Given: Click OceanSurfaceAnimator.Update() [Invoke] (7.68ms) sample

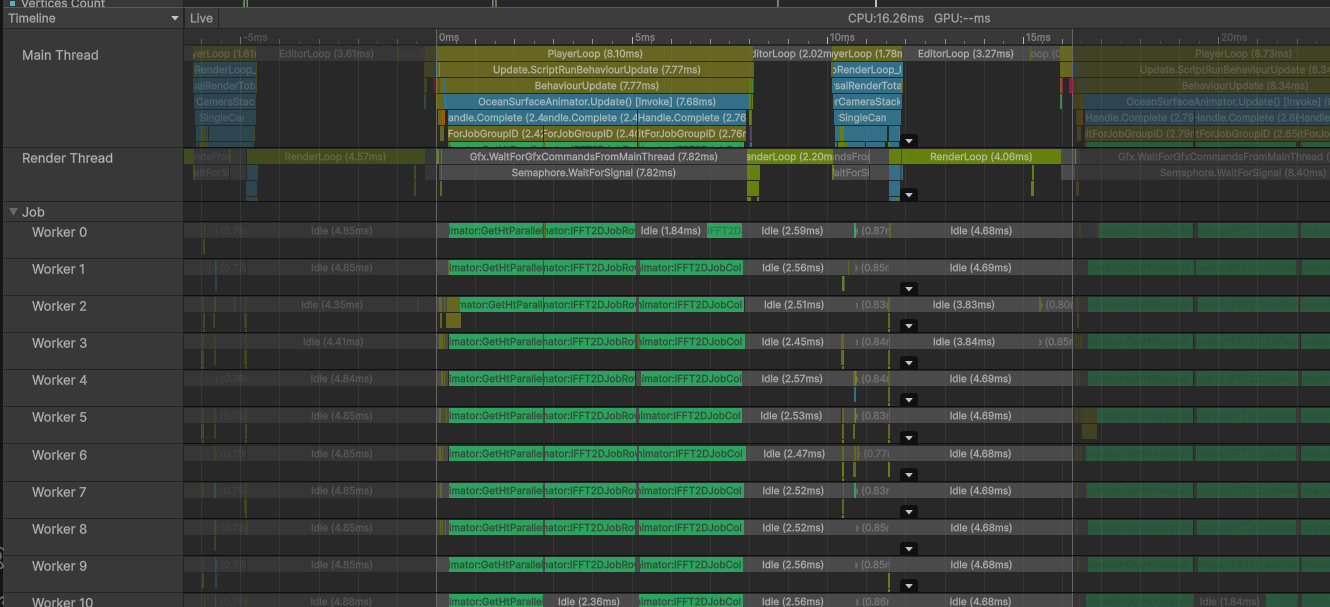Looking at the screenshot, I should 597,102.
